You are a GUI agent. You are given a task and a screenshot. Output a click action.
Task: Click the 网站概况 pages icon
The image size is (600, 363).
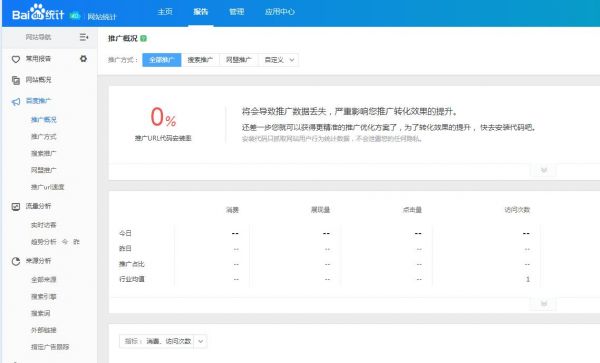click(x=16, y=80)
